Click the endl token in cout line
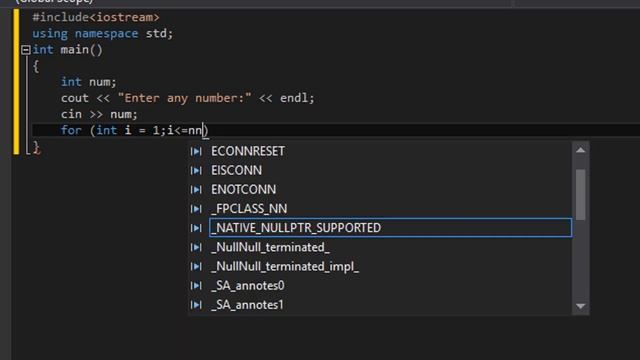This screenshot has height=360, width=640. tap(294, 98)
